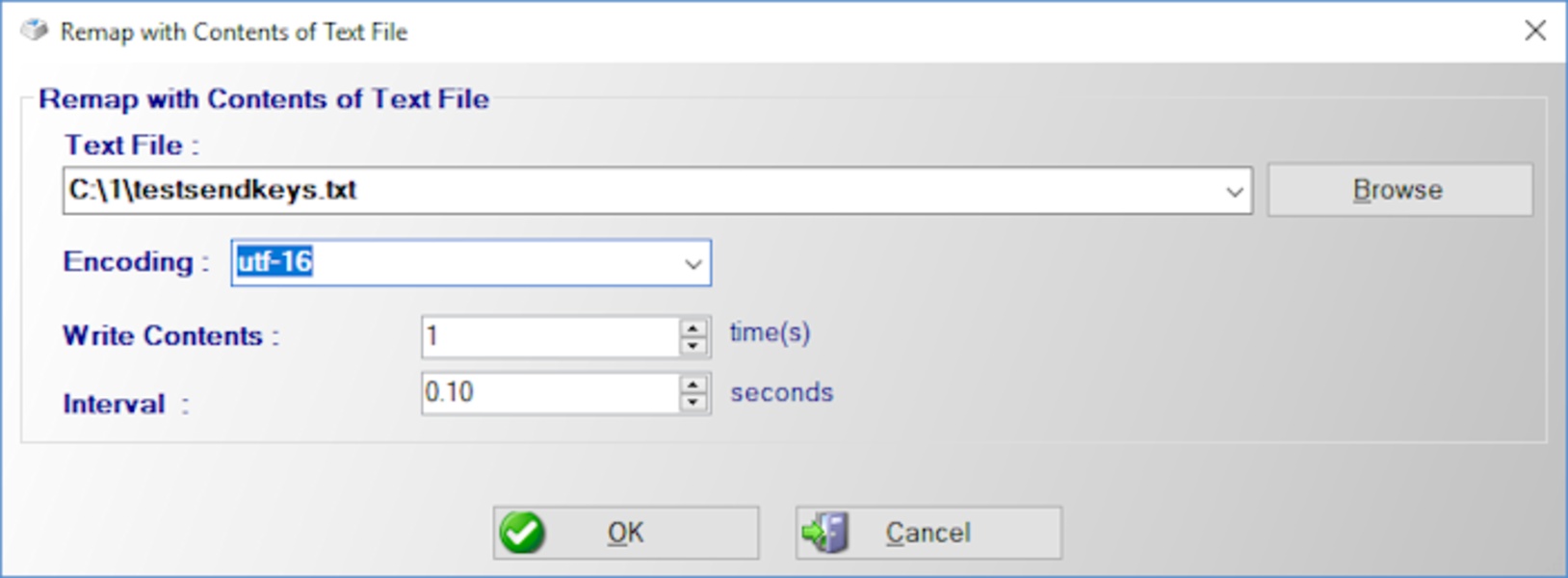
Task: Open the Encoding dropdown arrow
Action: point(693,264)
